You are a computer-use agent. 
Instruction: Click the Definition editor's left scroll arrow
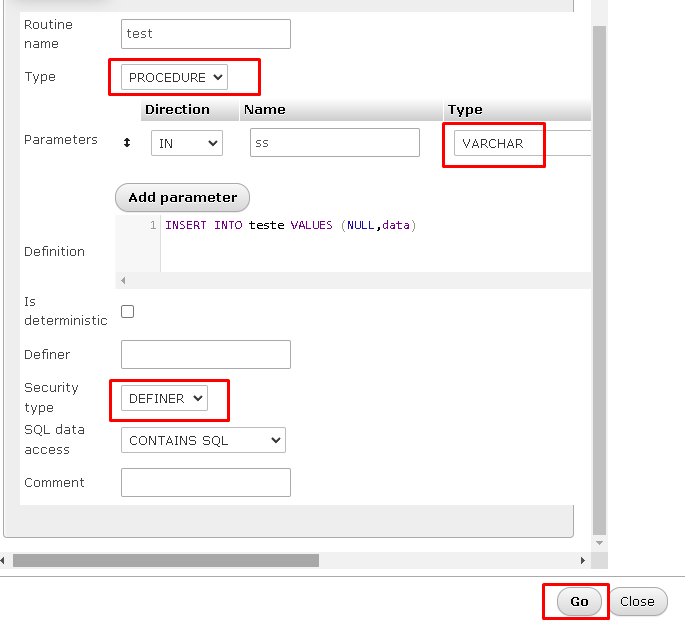point(124,281)
